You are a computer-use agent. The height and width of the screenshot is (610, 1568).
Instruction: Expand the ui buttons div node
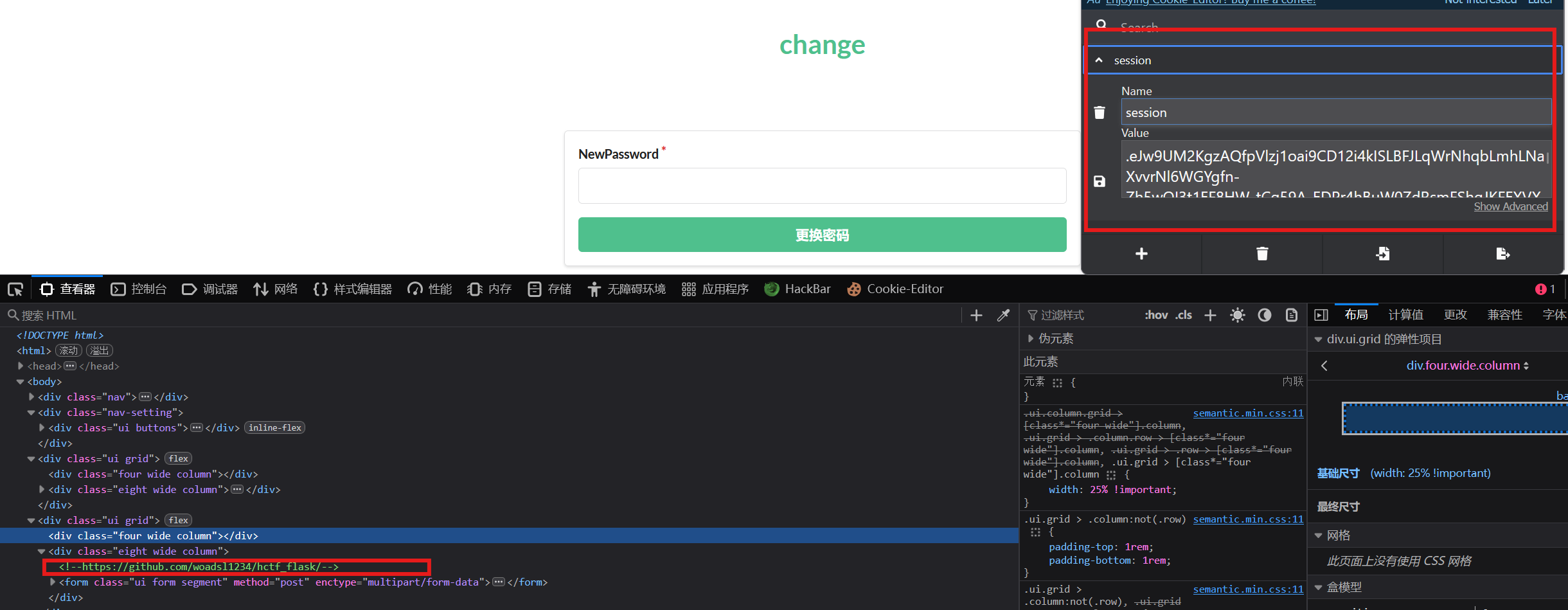click(42, 428)
